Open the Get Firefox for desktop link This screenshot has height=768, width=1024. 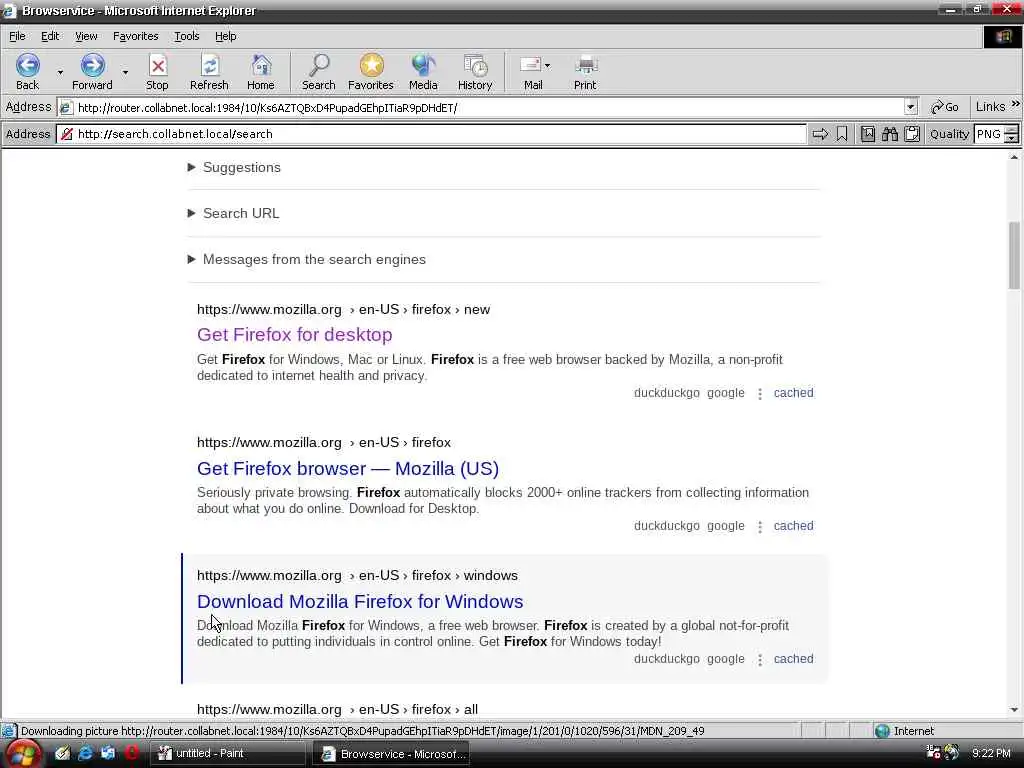click(x=295, y=334)
